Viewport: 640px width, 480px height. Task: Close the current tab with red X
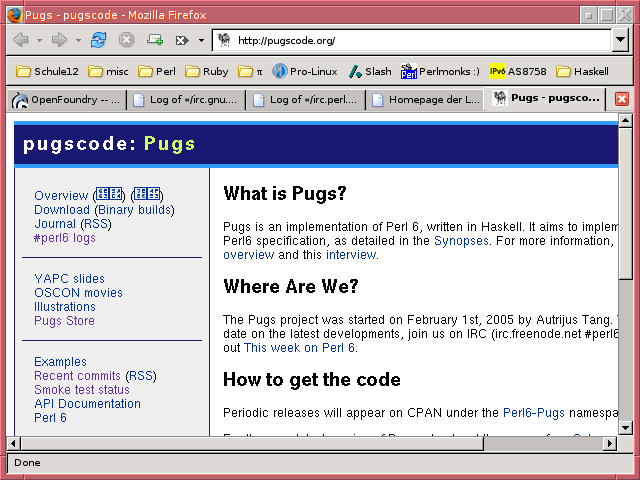(622, 99)
